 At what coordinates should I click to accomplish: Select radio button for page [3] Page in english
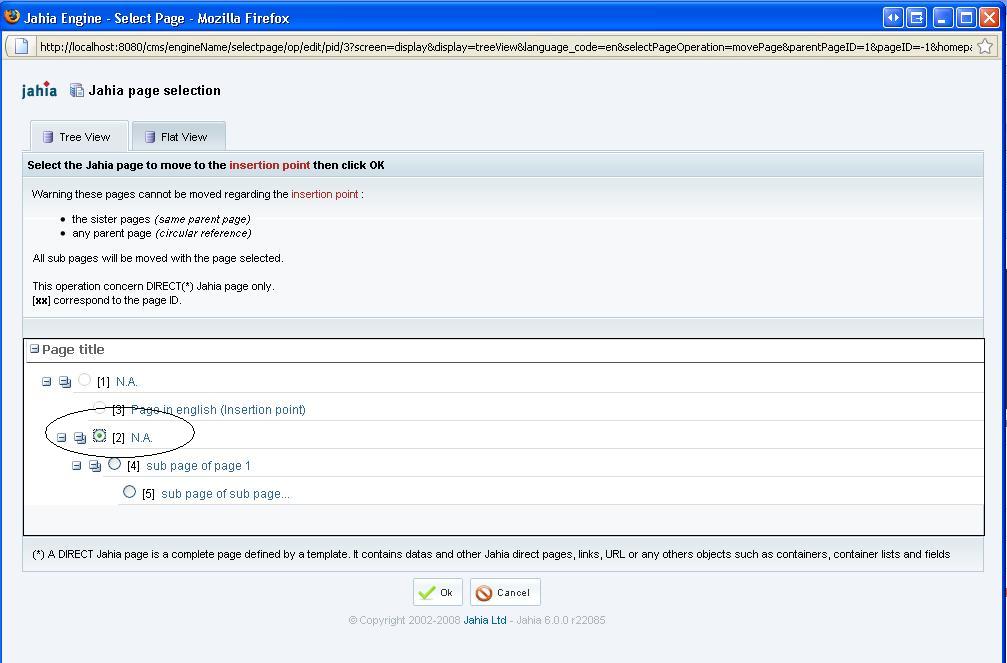tap(100, 407)
